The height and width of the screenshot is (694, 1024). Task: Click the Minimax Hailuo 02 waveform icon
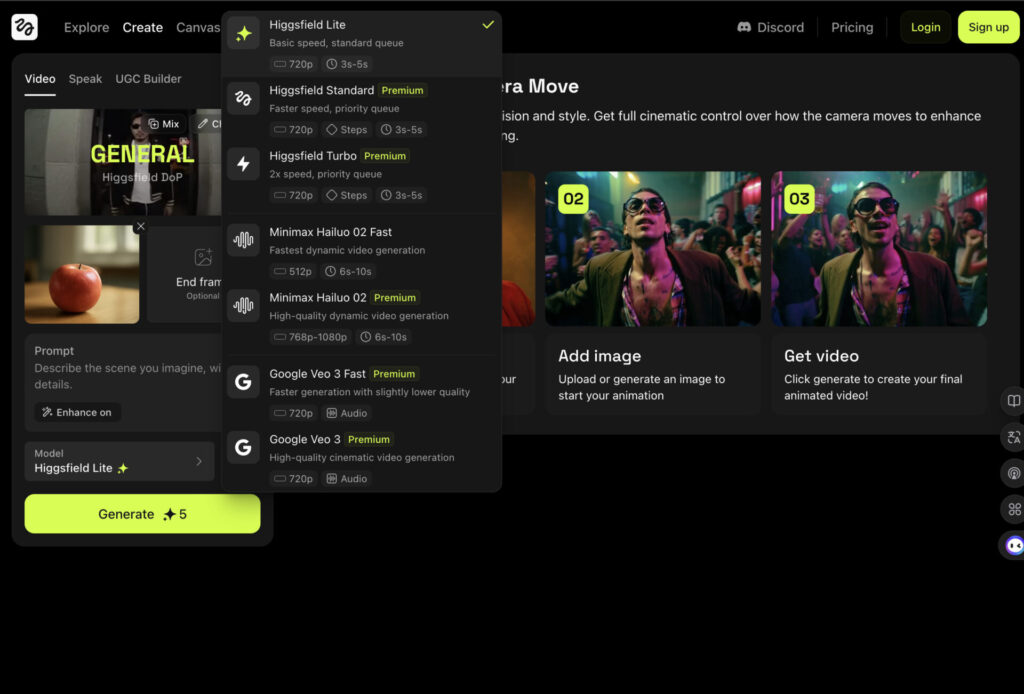pyautogui.click(x=244, y=306)
